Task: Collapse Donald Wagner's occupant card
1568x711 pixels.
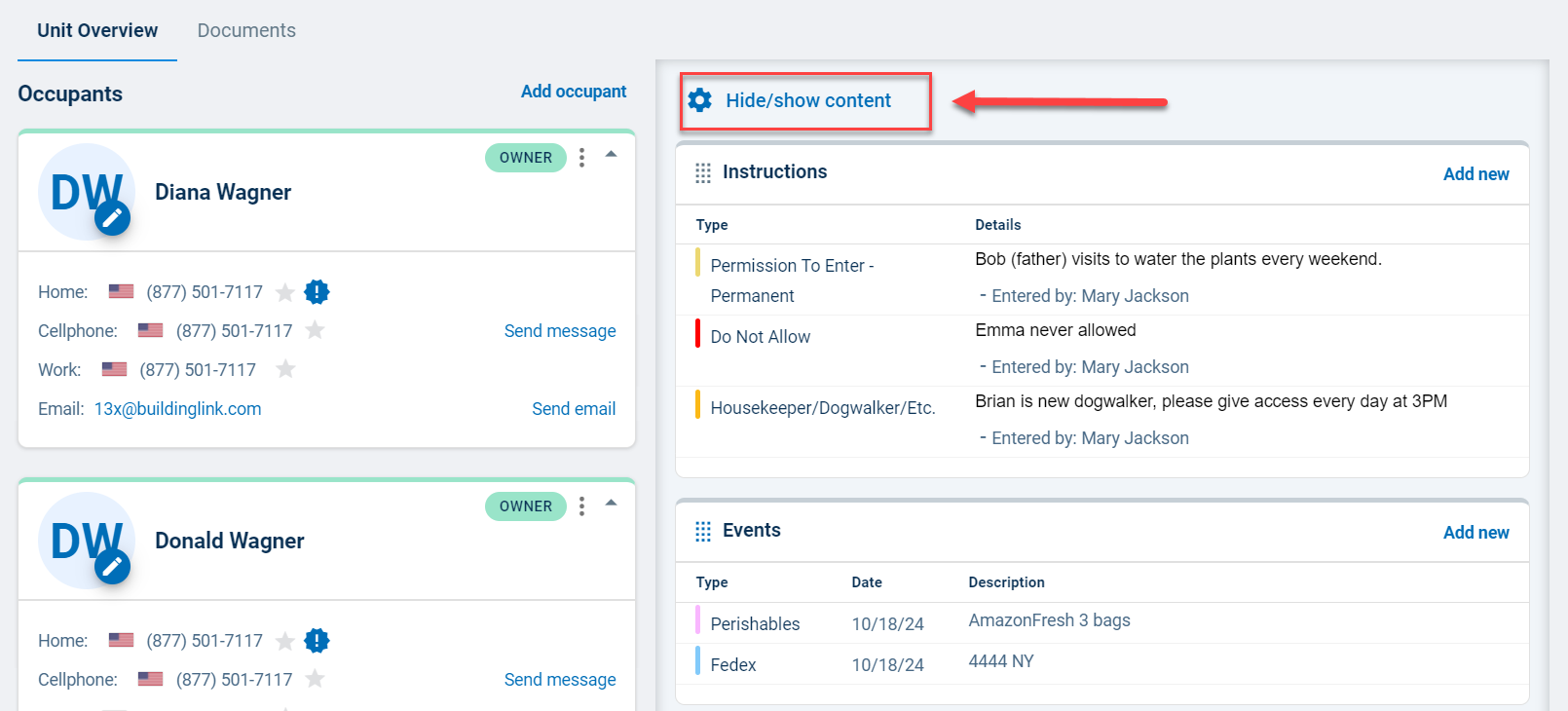Action: (x=612, y=503)
